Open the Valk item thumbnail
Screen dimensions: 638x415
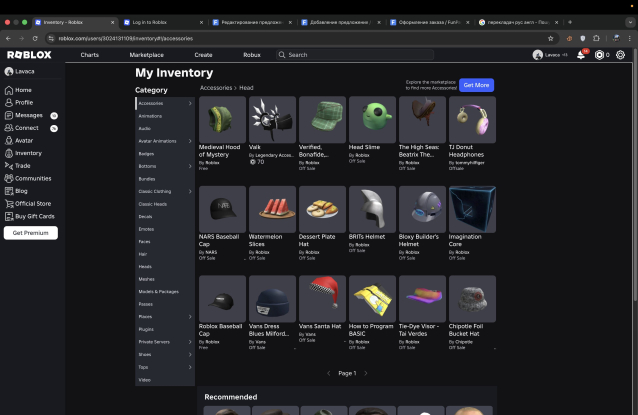[x=272, y=120]
